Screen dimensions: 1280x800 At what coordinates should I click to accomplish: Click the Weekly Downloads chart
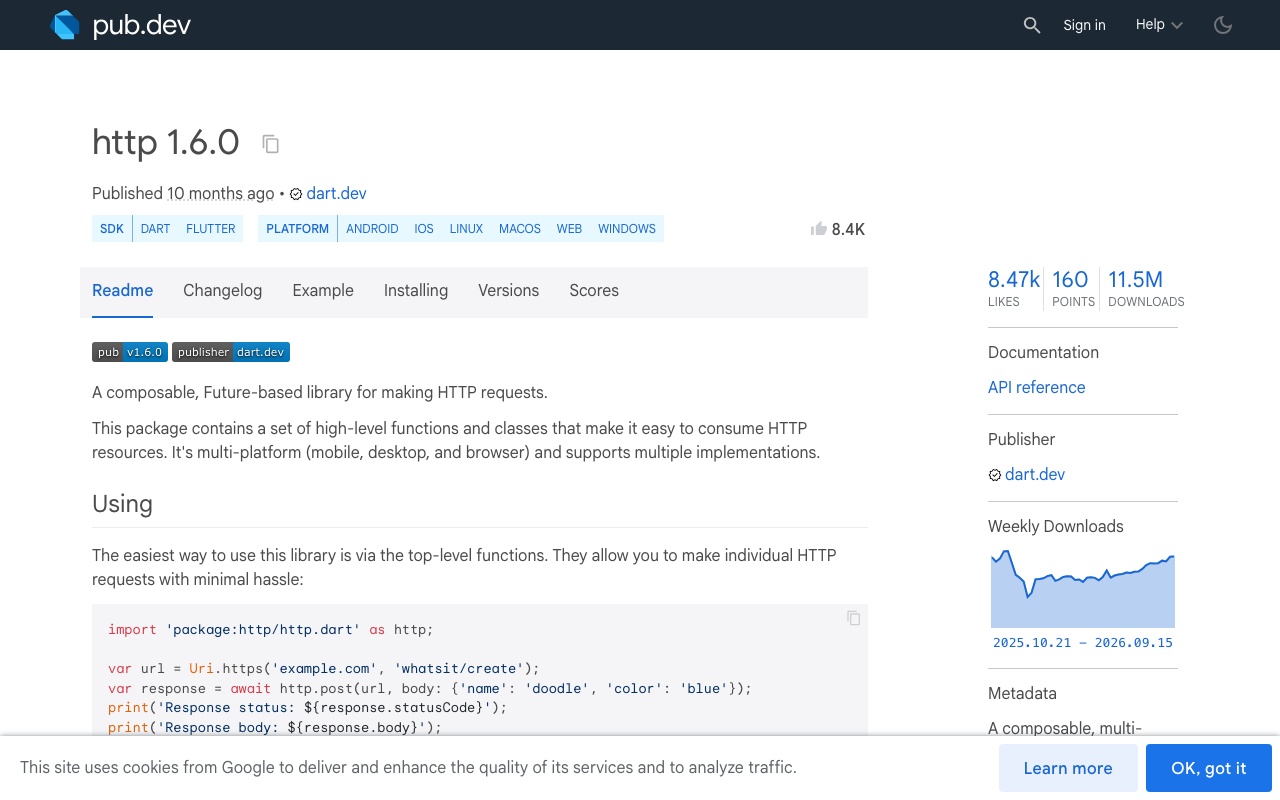click(1083, 589)
